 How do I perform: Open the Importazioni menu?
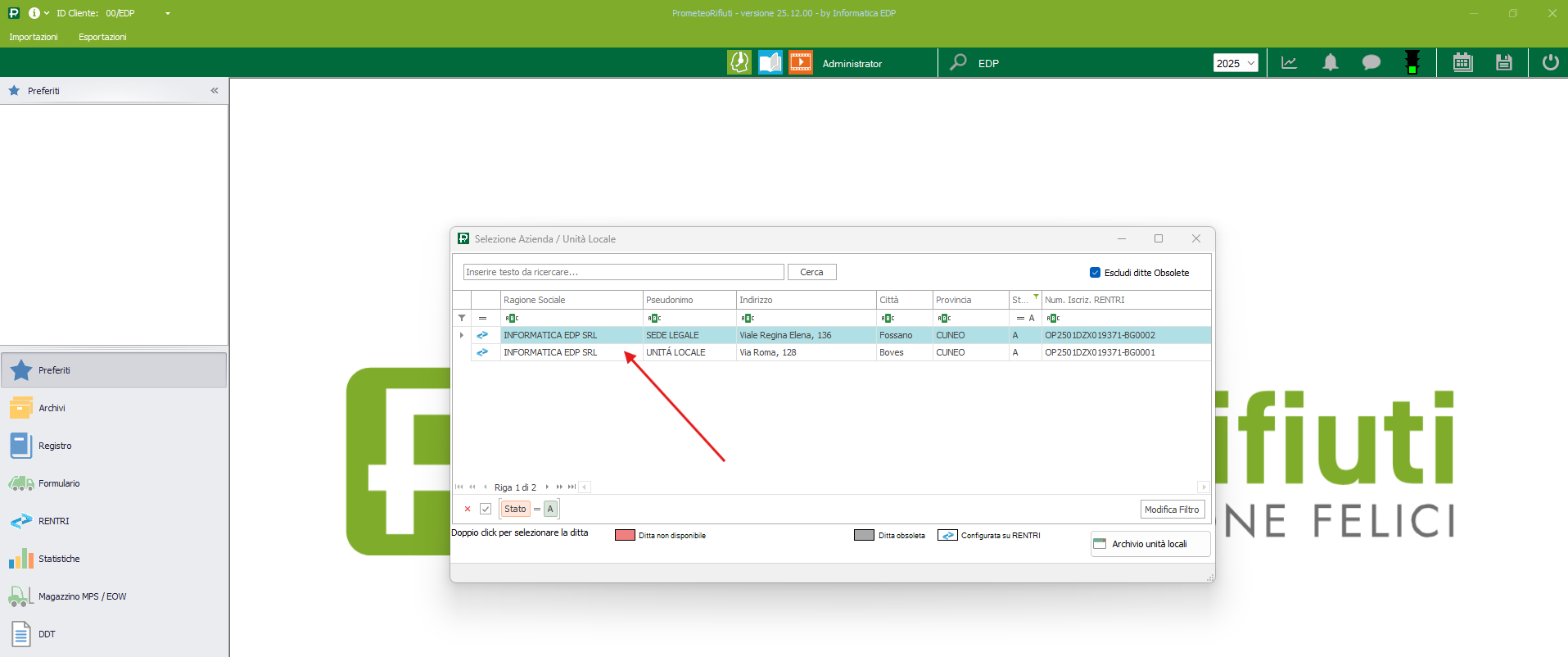click(34, 37)
